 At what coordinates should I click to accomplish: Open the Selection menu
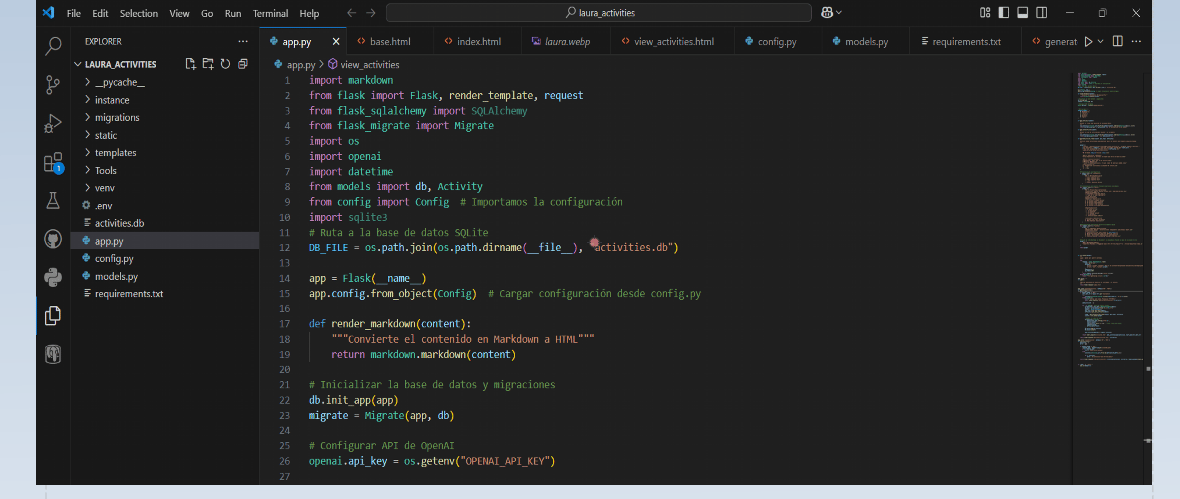point(139,14)
